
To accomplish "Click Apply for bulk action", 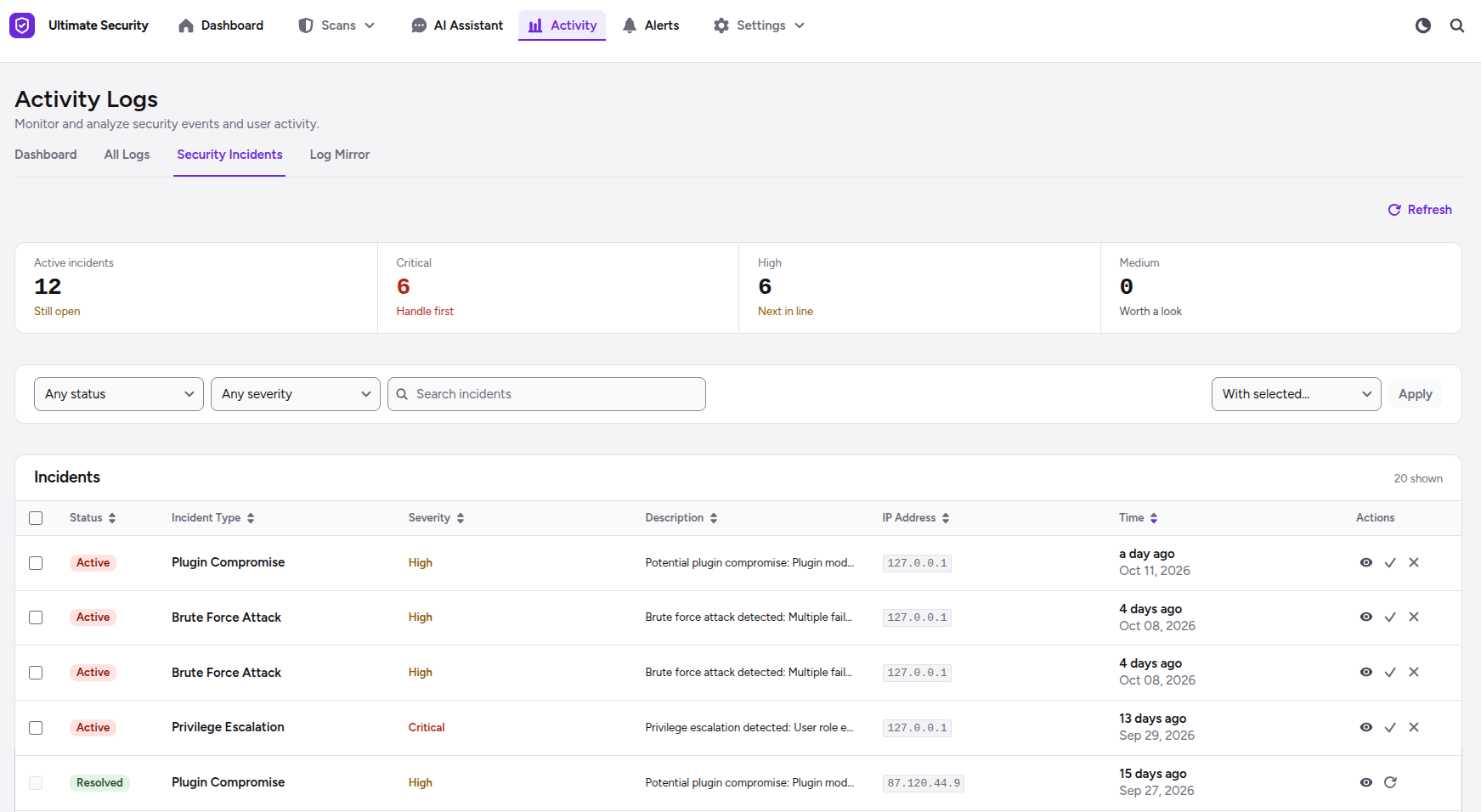I will 1416,394.
